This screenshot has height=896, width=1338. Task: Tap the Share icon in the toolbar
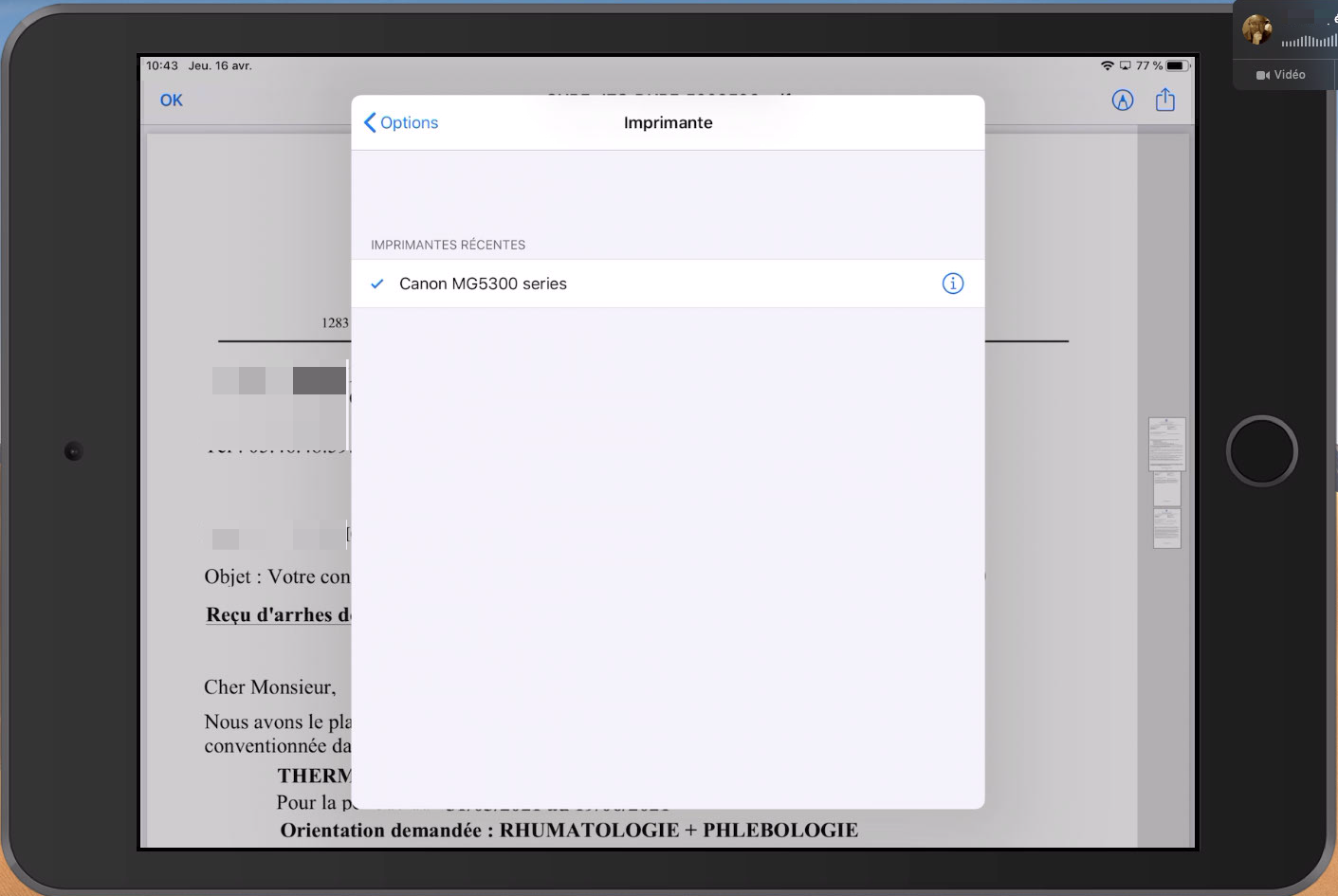[x=1165, y=101]
